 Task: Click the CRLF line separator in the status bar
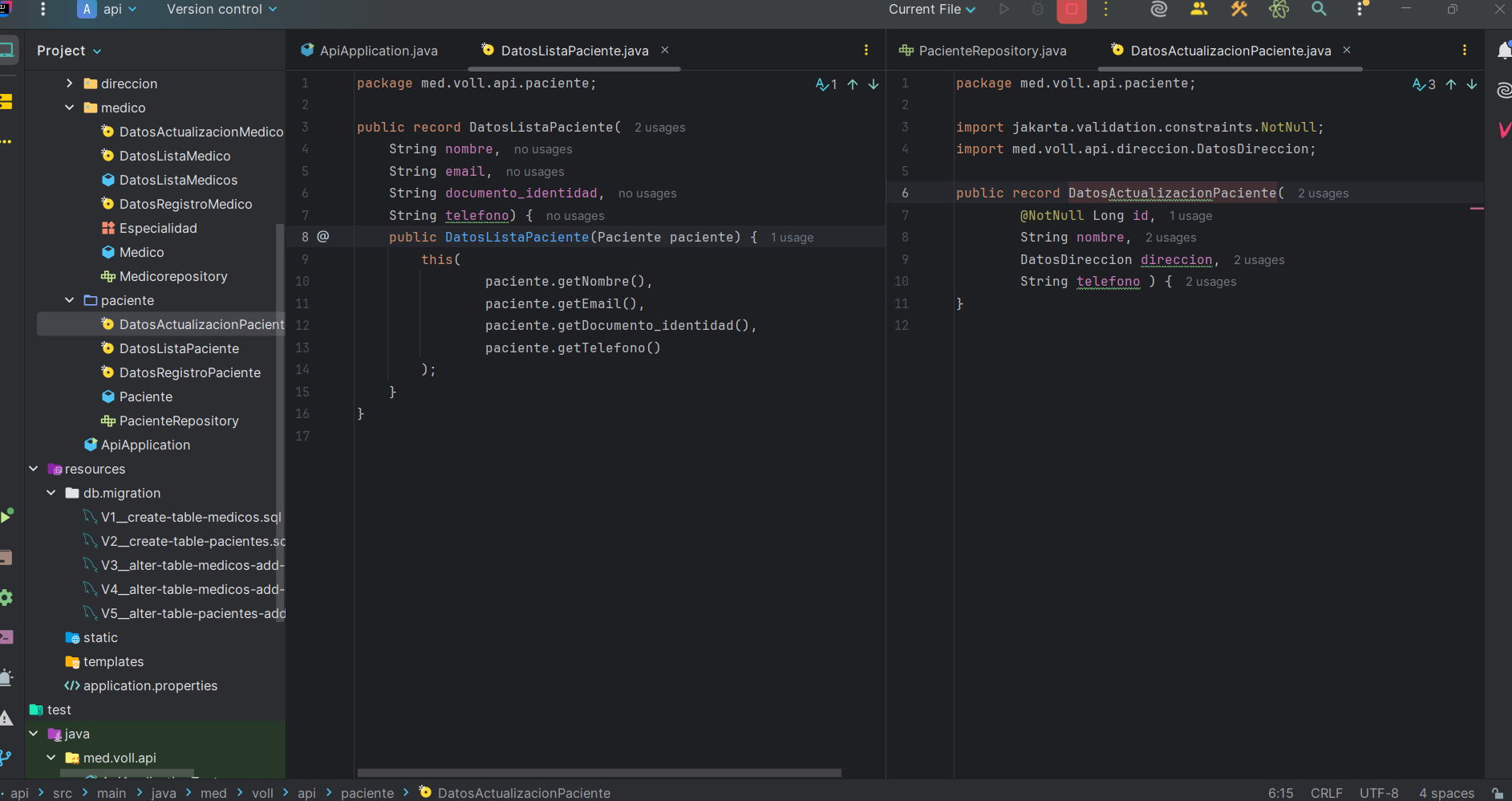(x=1327, y=793)
